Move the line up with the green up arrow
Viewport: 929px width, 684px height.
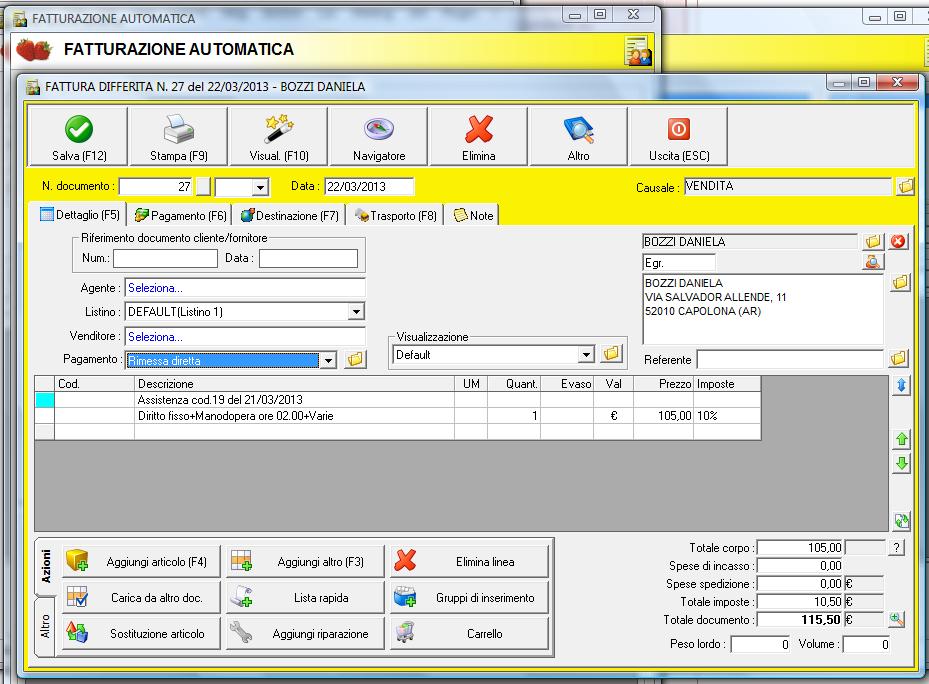click(902, 439)
